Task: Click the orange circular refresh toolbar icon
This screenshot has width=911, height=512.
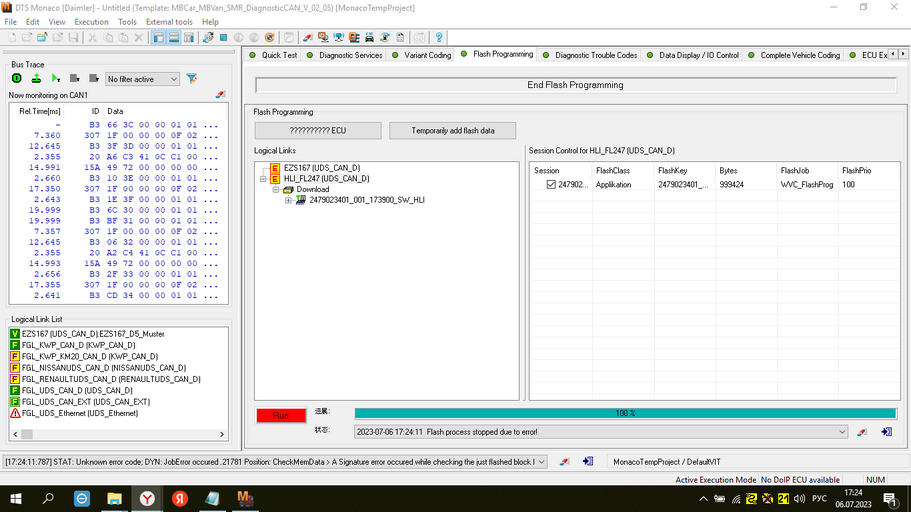Action: (x=270, y=38)
